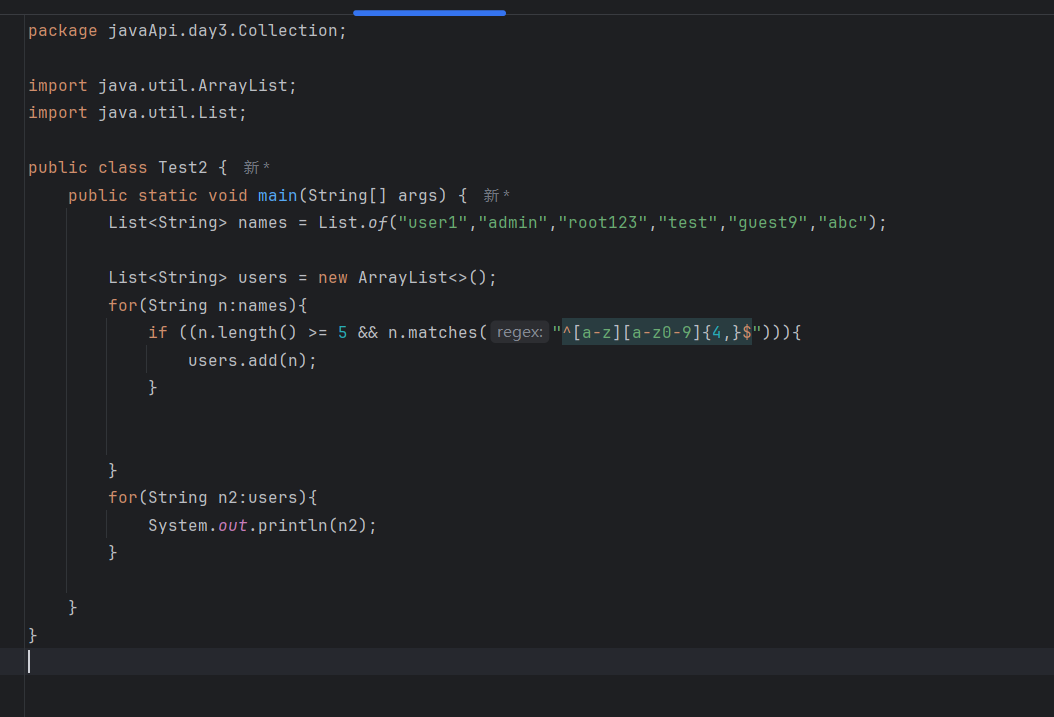Click the n2 variable in second for loop
The width and height of the screenshot is (1054, 717).
(229, 497)
